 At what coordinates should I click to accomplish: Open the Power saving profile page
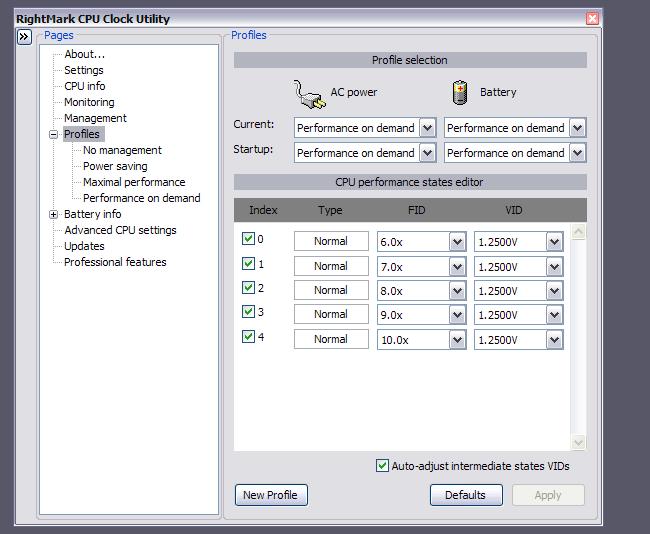(115, 166)
